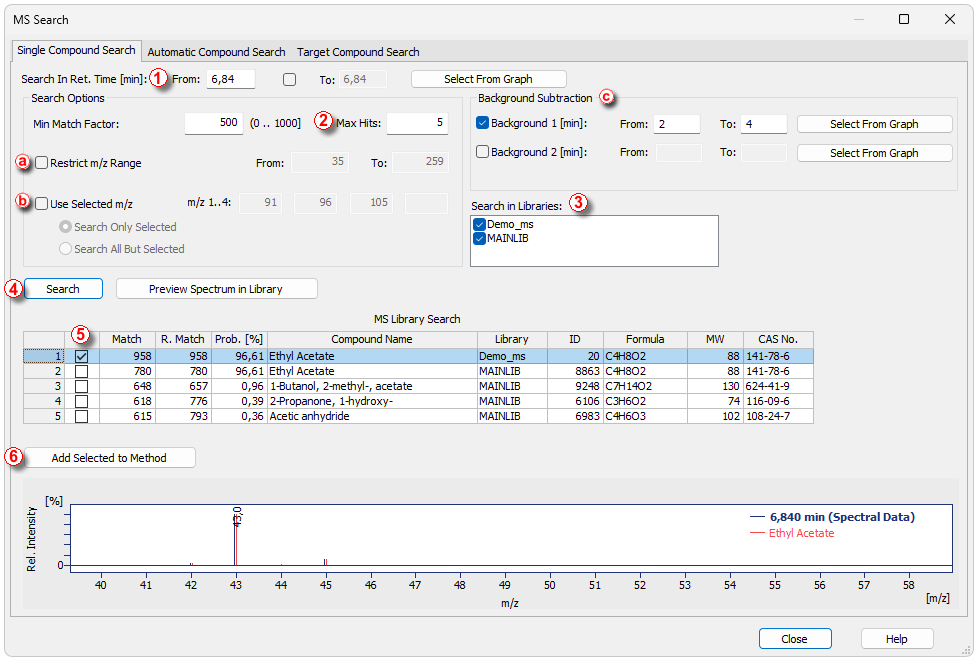Uncheck the MAINLIB library
This screenshot has width=977, height=661.
[x=479, y=239]
